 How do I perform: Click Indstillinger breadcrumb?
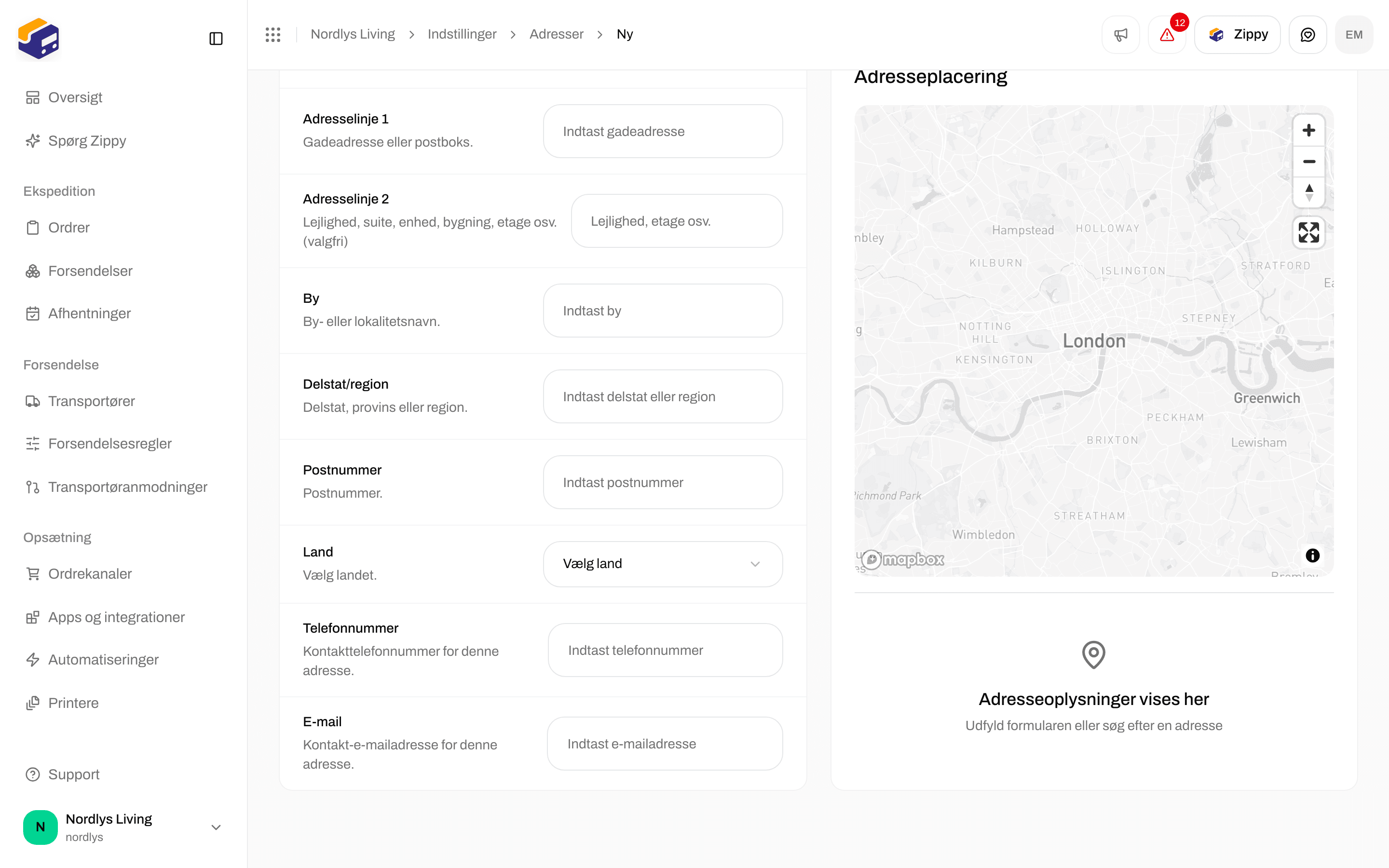click(x=462, y=34)
